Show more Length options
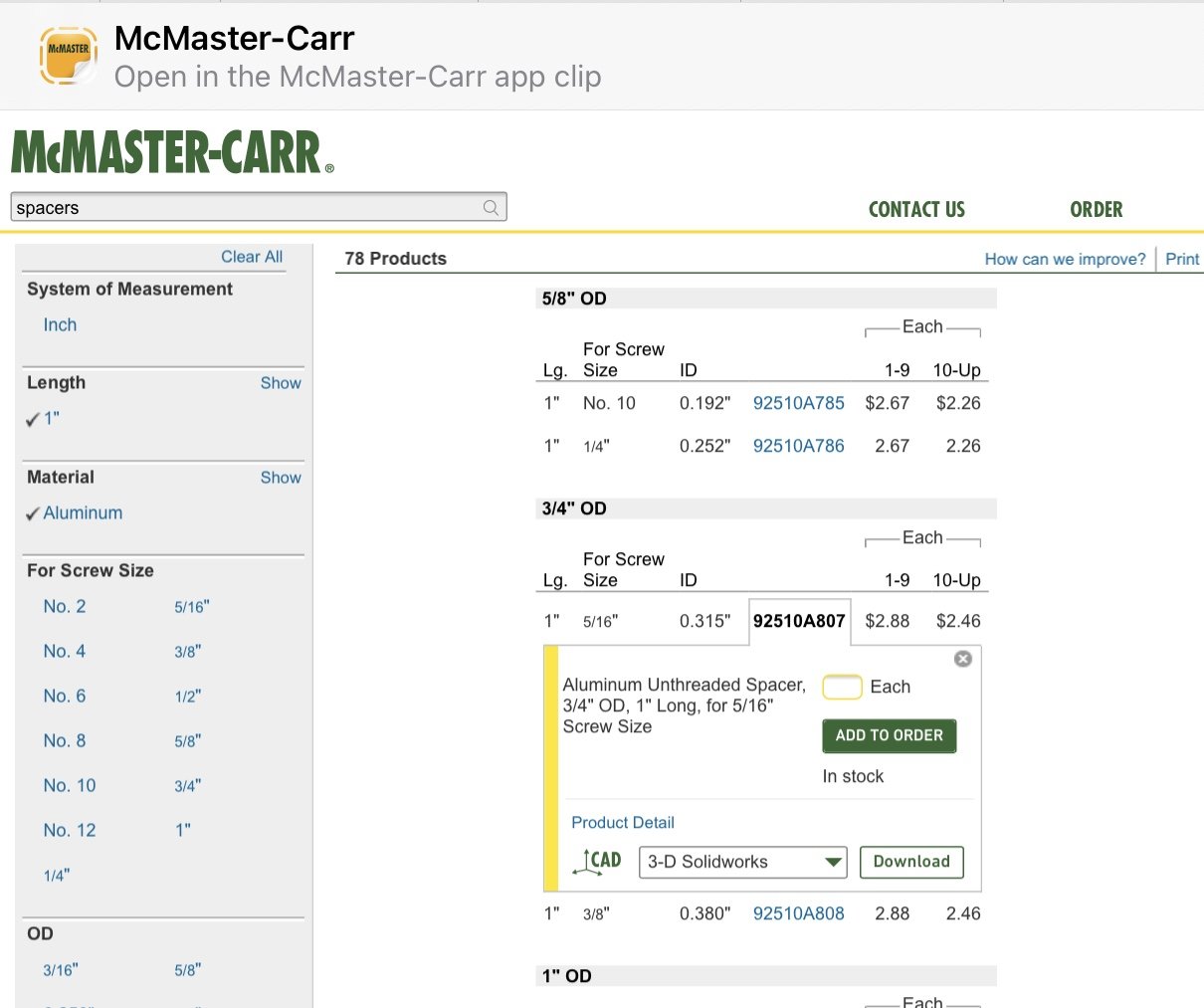The height and width of the screenshot is (1008, 1204). (x=281, y=383)
